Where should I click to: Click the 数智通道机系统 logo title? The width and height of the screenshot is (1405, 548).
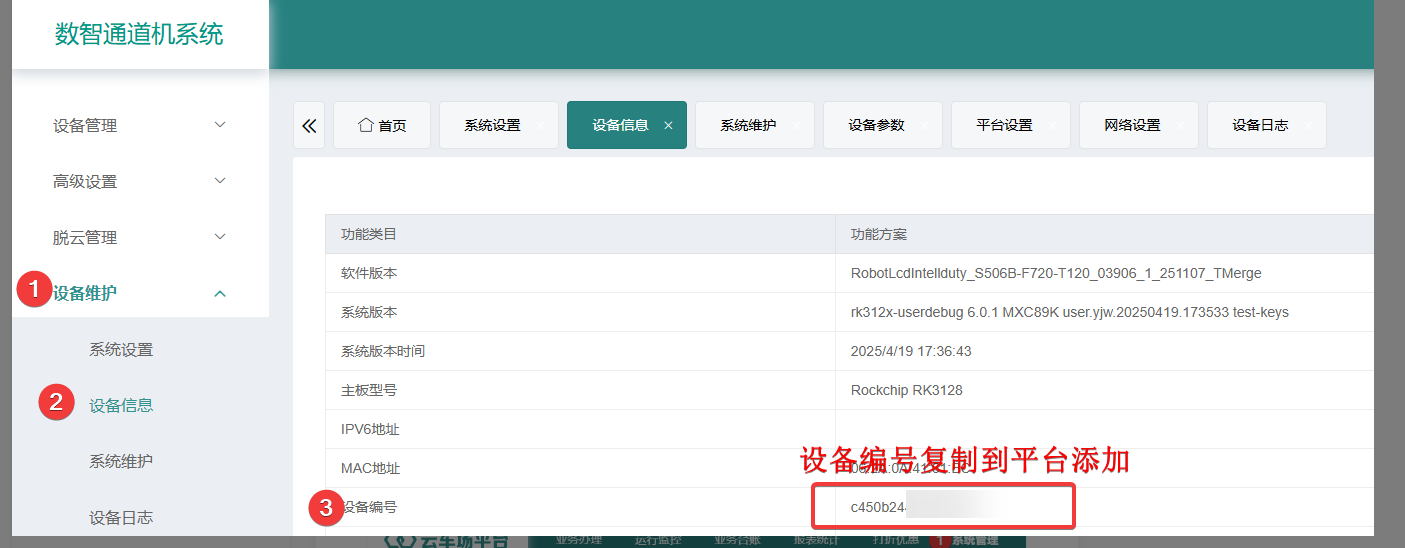pyautogui.click(x=139, y=35)
